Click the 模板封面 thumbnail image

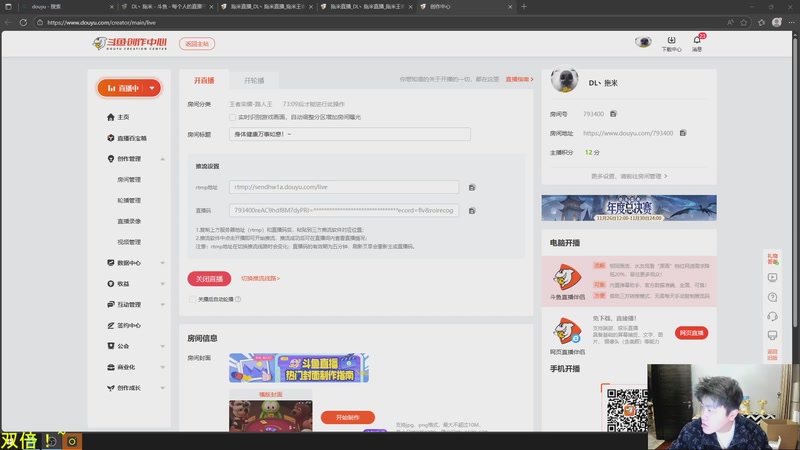pos(270,415)
